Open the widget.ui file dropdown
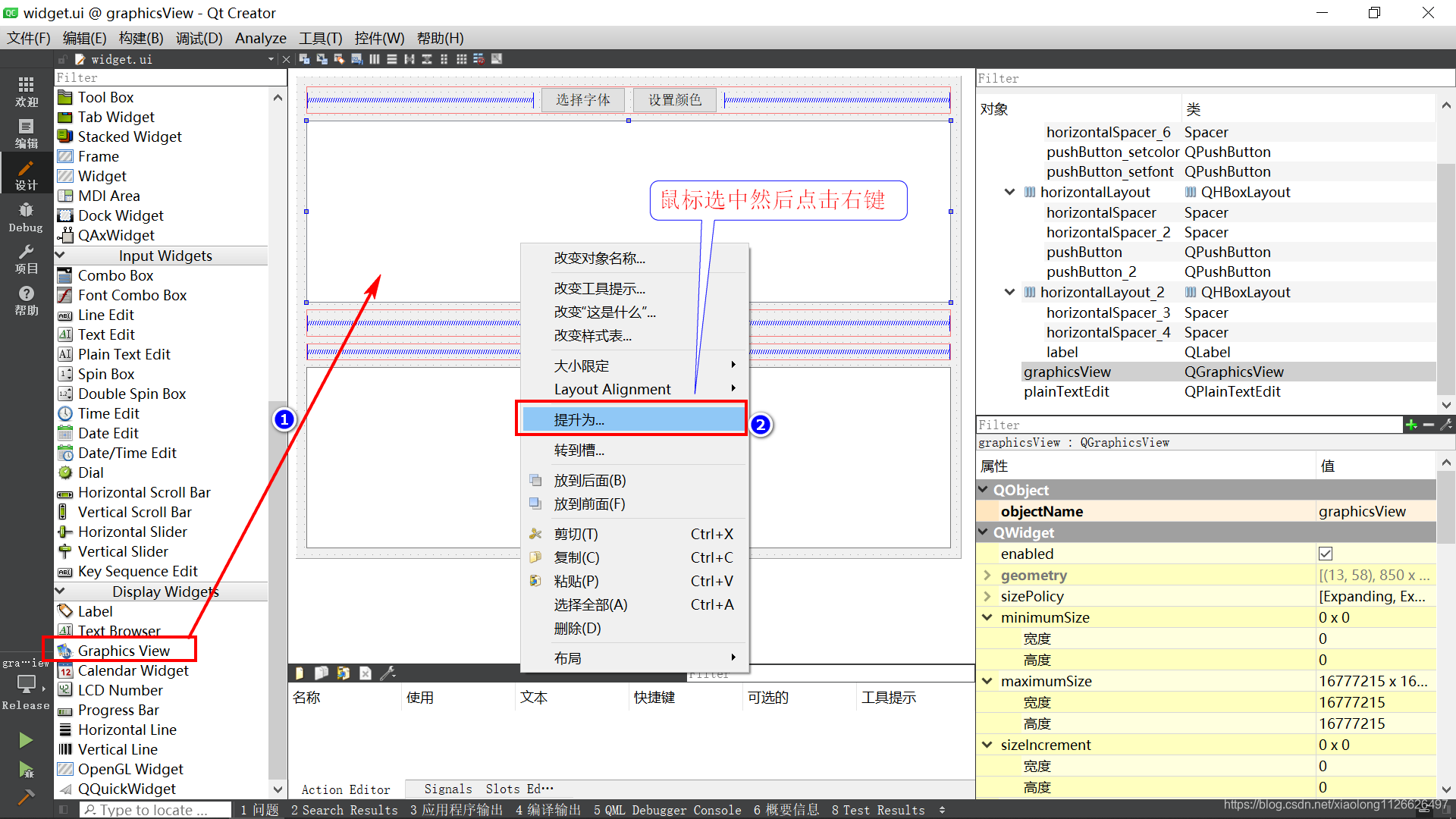Viewport: 1456px width, 819px height. [x=271, y=59]
